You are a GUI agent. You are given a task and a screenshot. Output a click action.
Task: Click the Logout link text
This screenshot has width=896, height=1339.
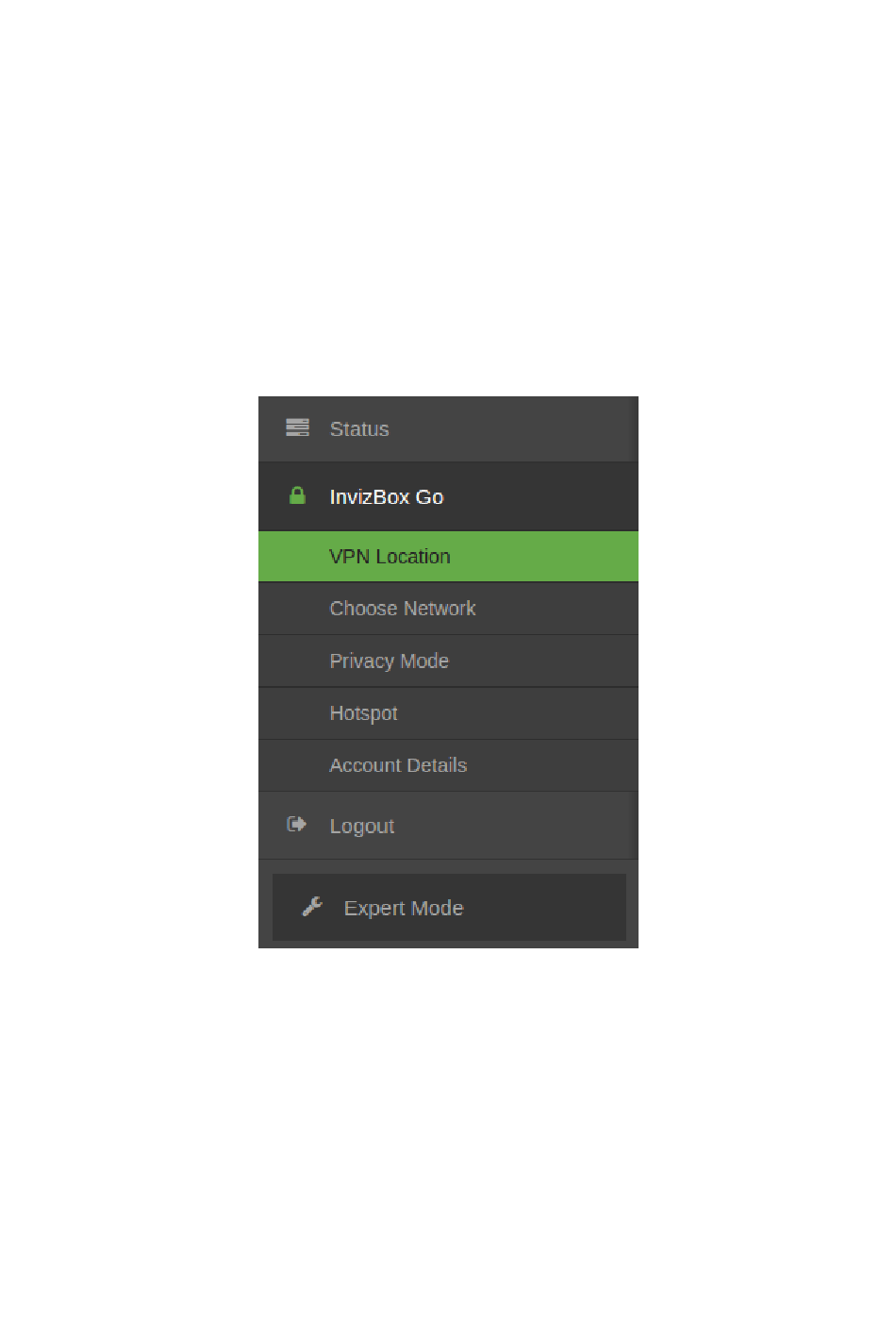point(362,827)
